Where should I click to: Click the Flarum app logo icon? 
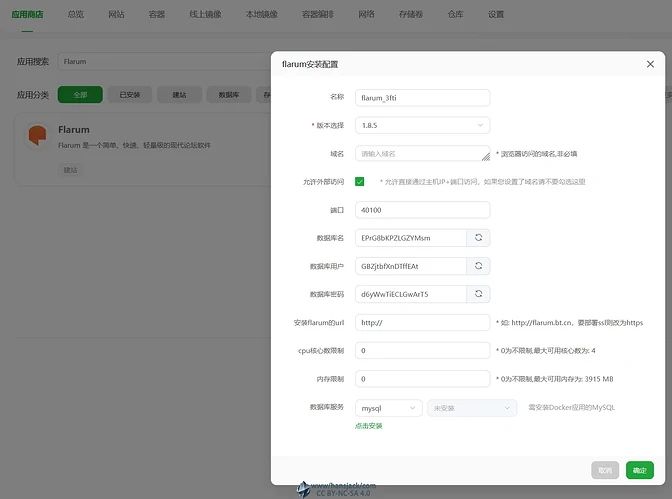point(38,135)
